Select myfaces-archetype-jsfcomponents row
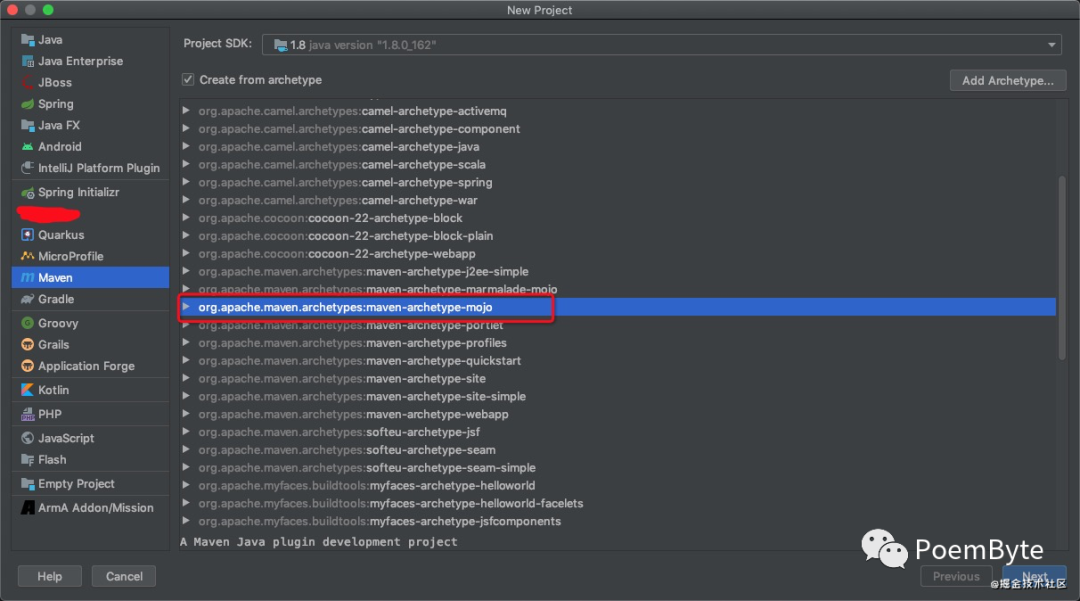This screenshot has height=601, width=1080. (x=618, y=521)
